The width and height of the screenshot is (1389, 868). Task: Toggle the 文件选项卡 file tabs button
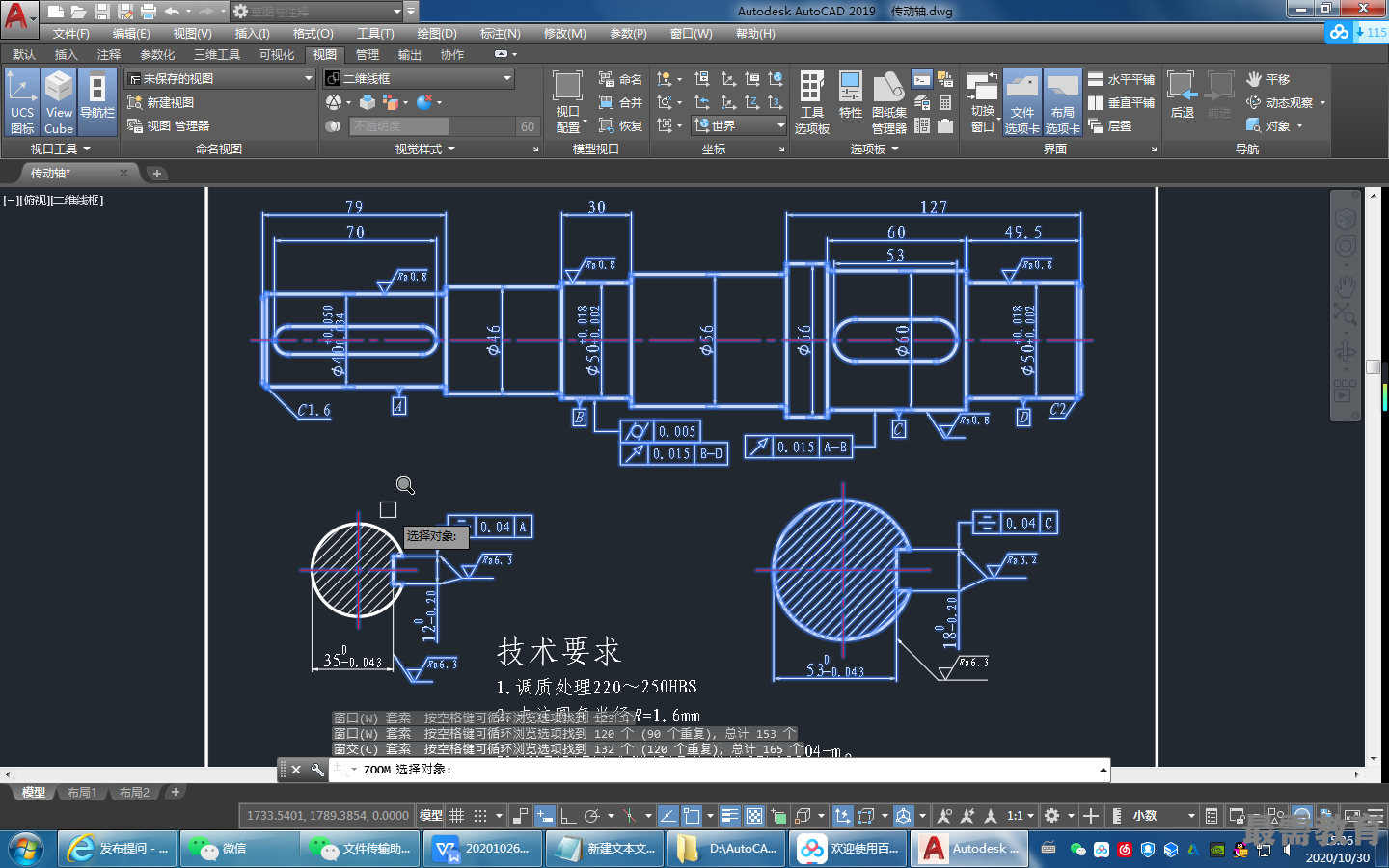click(1022, 102)
